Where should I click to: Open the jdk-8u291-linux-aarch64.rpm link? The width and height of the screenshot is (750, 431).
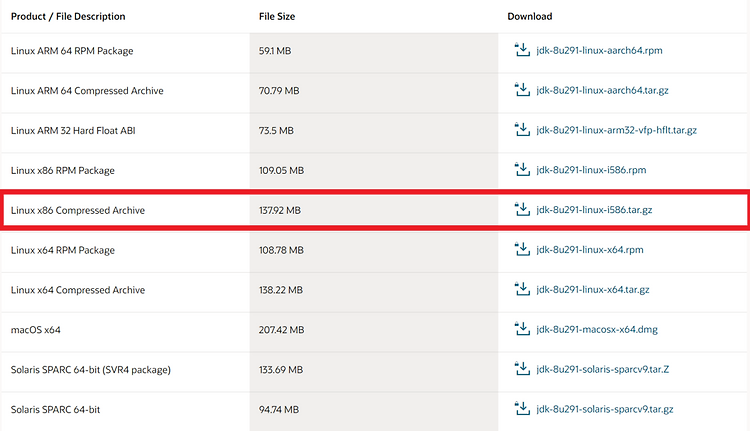[599, 50]
